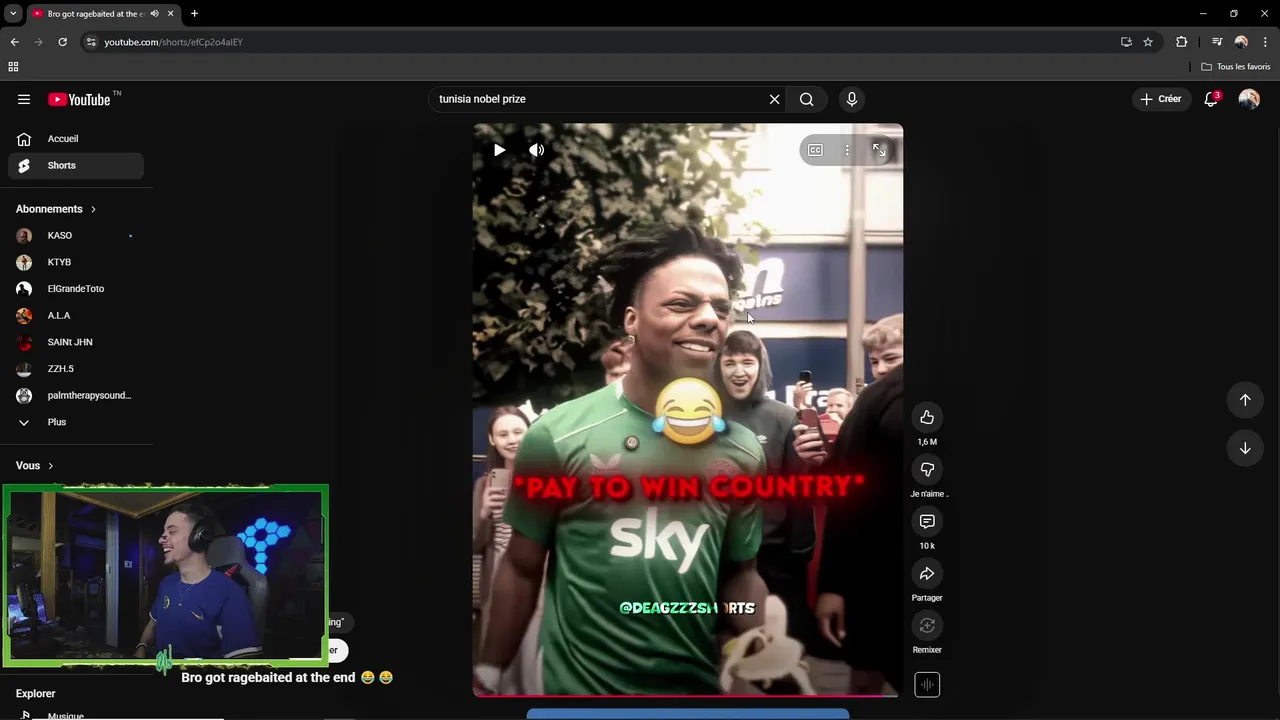Click the magnifier search button
Screen dimensions: 1280x720
pyautogui.click(x=806, y=99)
